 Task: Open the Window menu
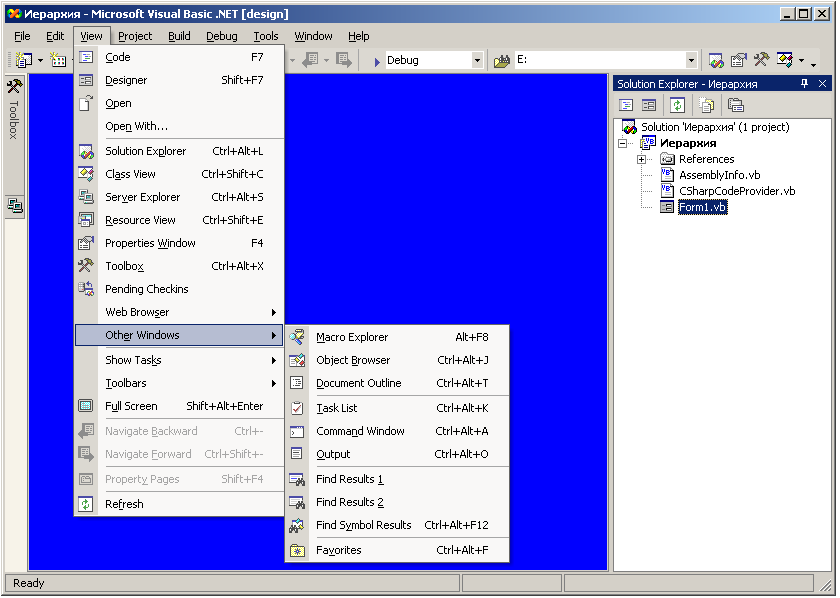click(313, 36)
